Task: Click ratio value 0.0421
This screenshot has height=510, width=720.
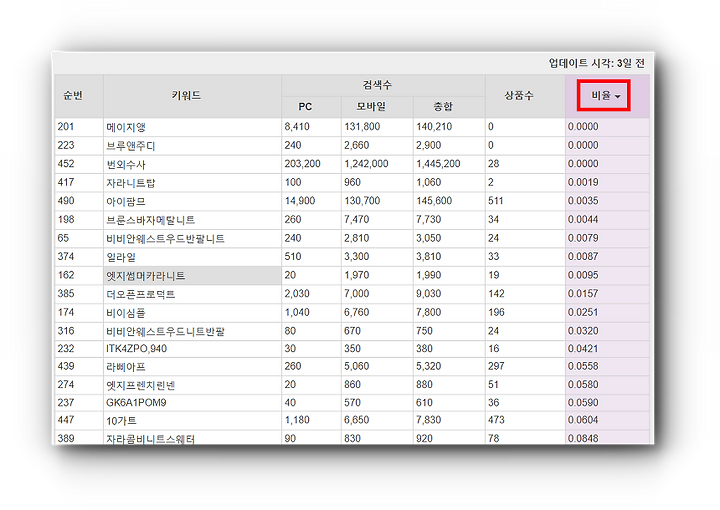Action: [x=583, y=349]
